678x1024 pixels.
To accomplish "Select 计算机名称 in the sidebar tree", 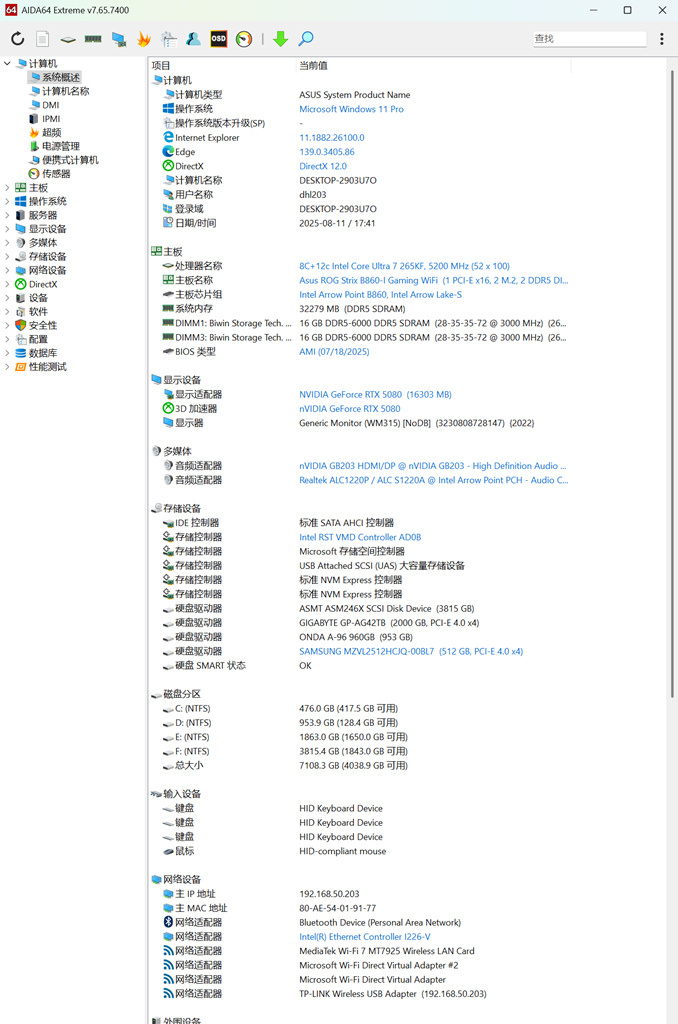I will click(65, 91).
